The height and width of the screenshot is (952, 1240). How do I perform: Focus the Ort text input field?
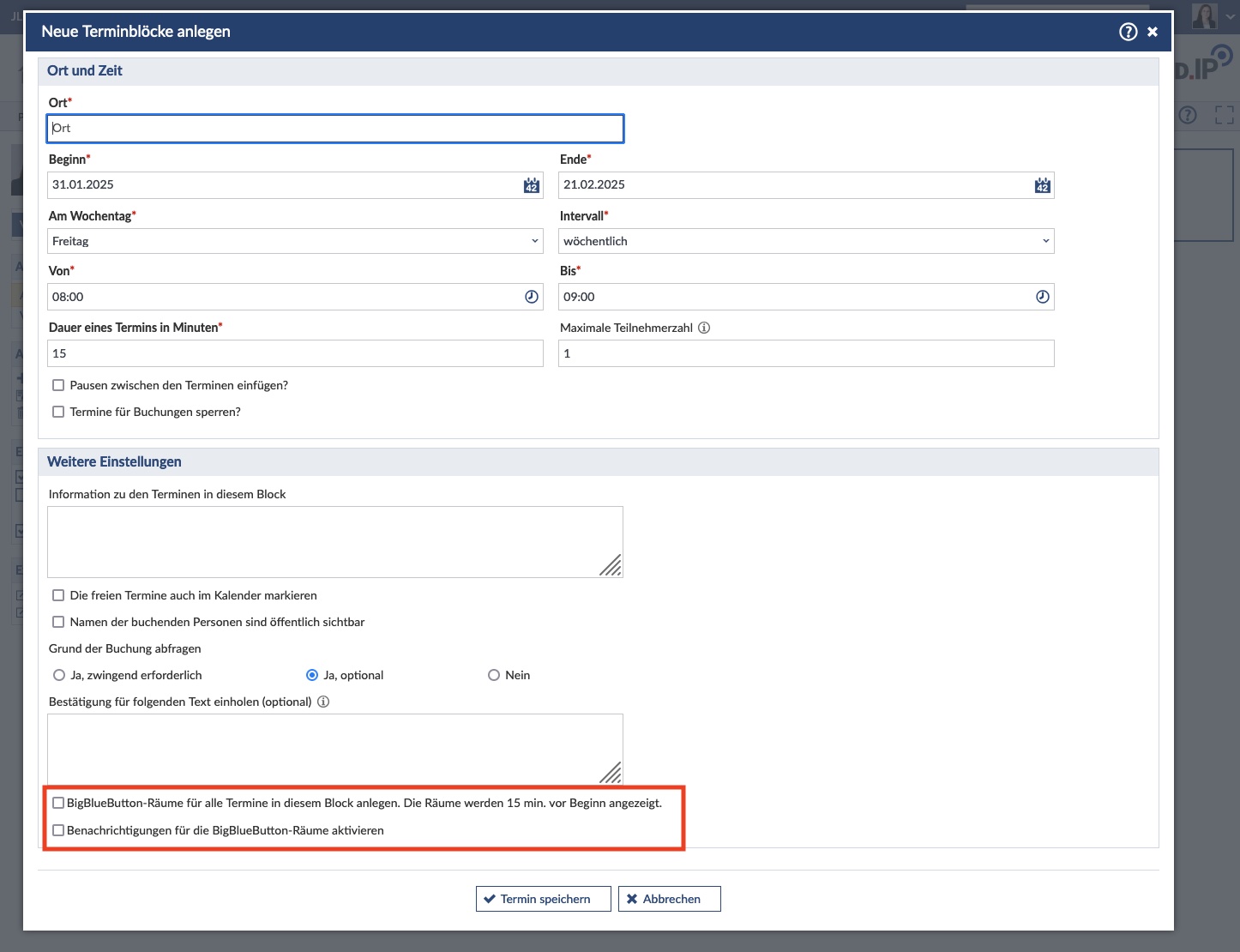point(335,129)
